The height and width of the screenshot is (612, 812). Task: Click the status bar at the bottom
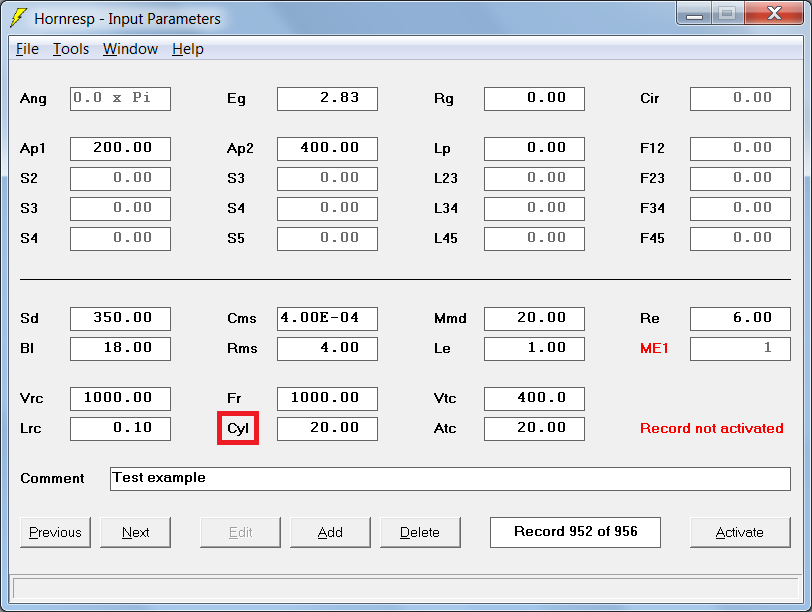coord(406,589)
